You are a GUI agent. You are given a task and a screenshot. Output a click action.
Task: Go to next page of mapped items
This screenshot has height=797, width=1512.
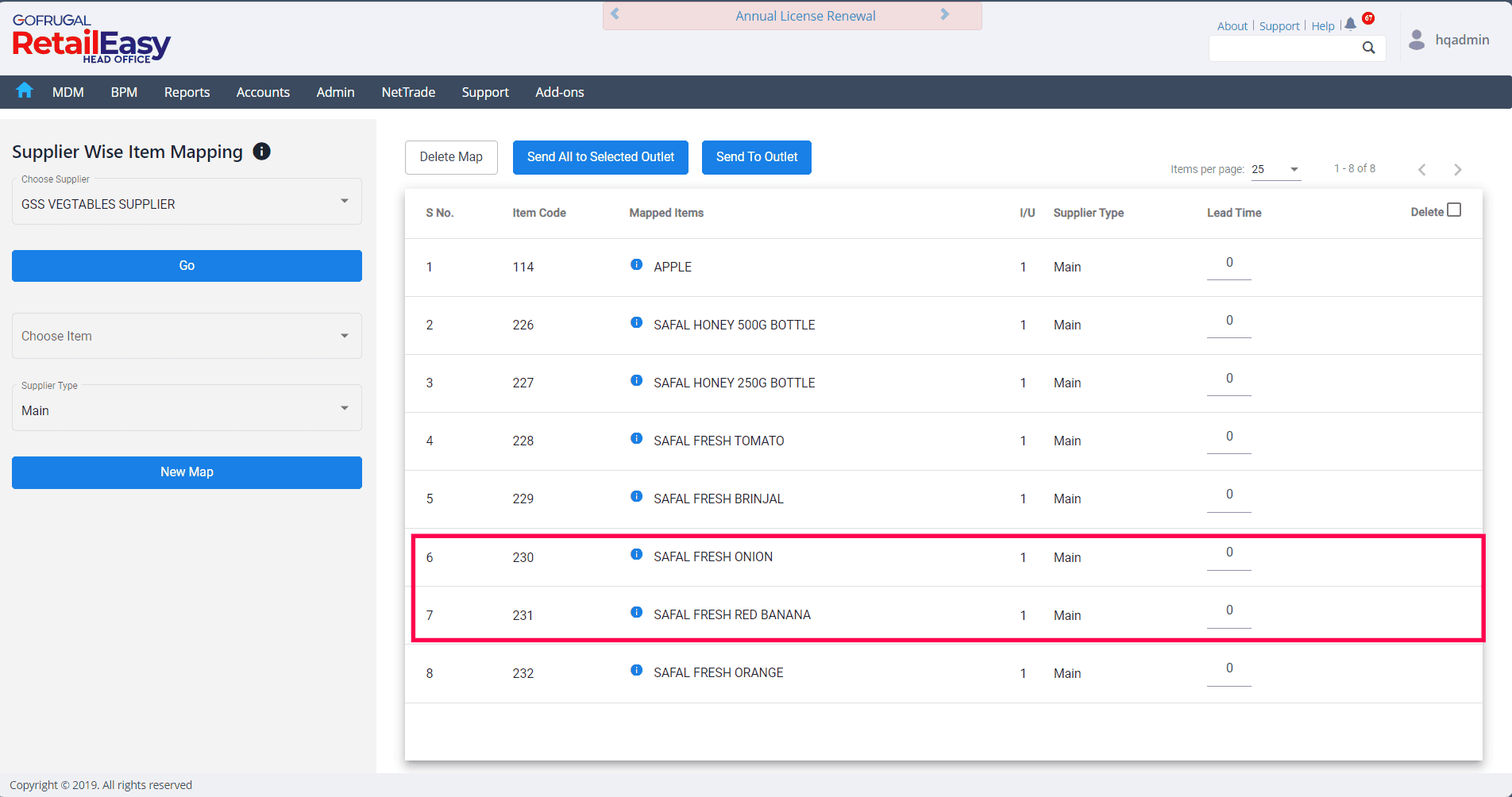click(1457, 169)
